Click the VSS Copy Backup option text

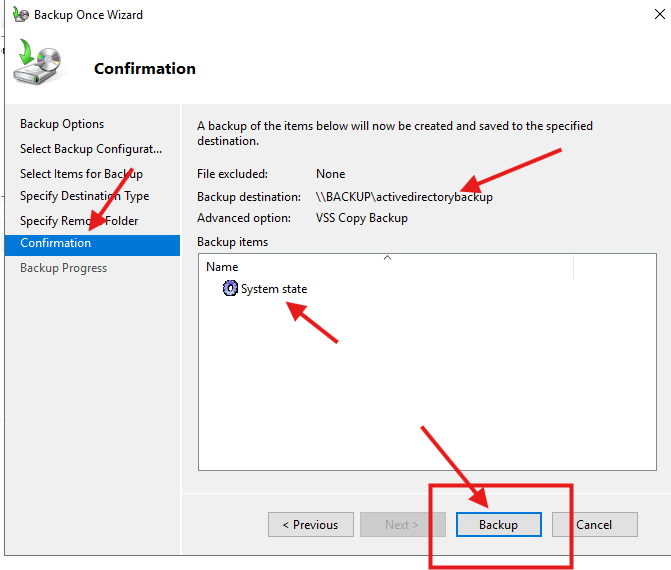(x=361, y=218)
